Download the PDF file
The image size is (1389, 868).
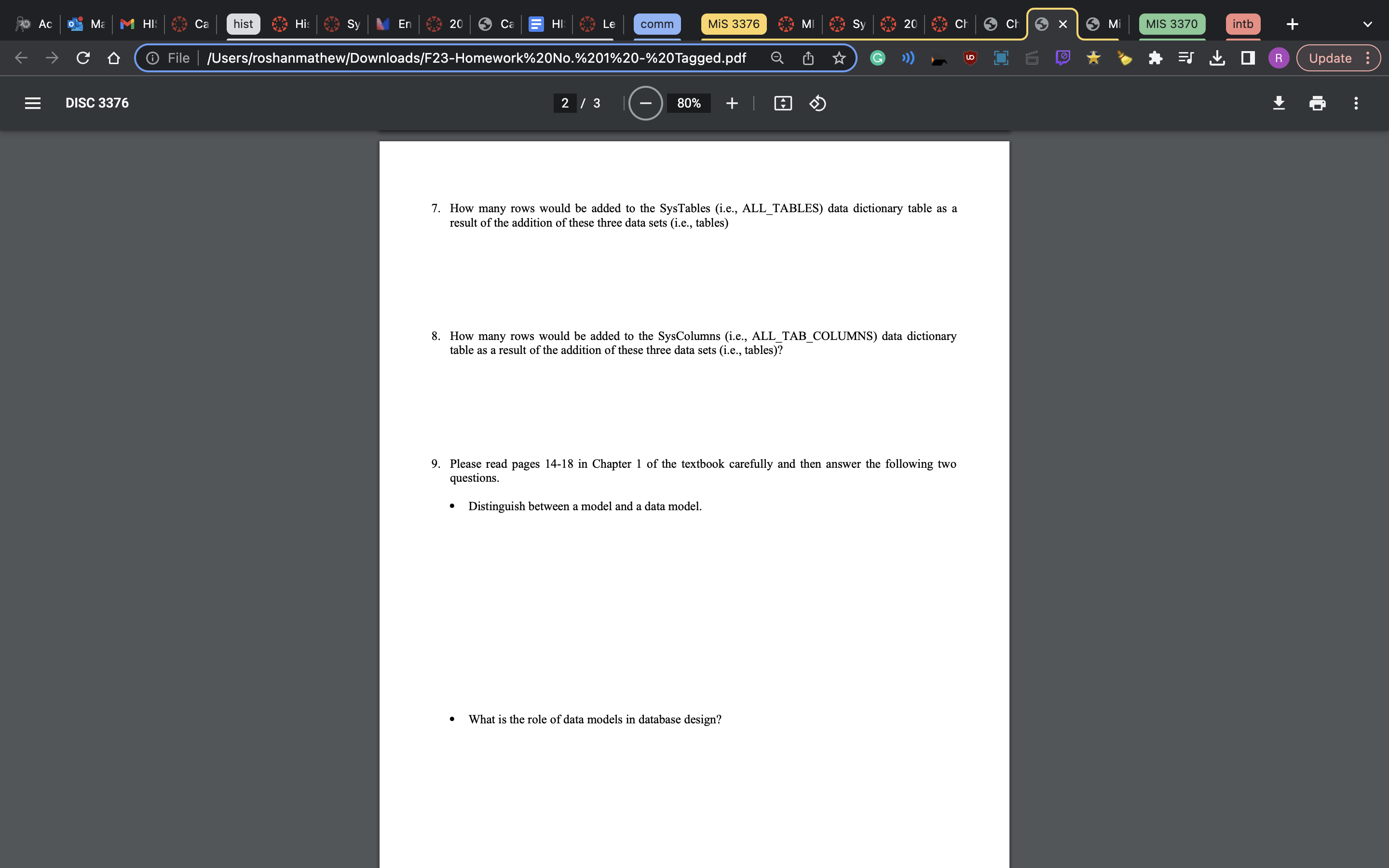(x=1278, y=103)
